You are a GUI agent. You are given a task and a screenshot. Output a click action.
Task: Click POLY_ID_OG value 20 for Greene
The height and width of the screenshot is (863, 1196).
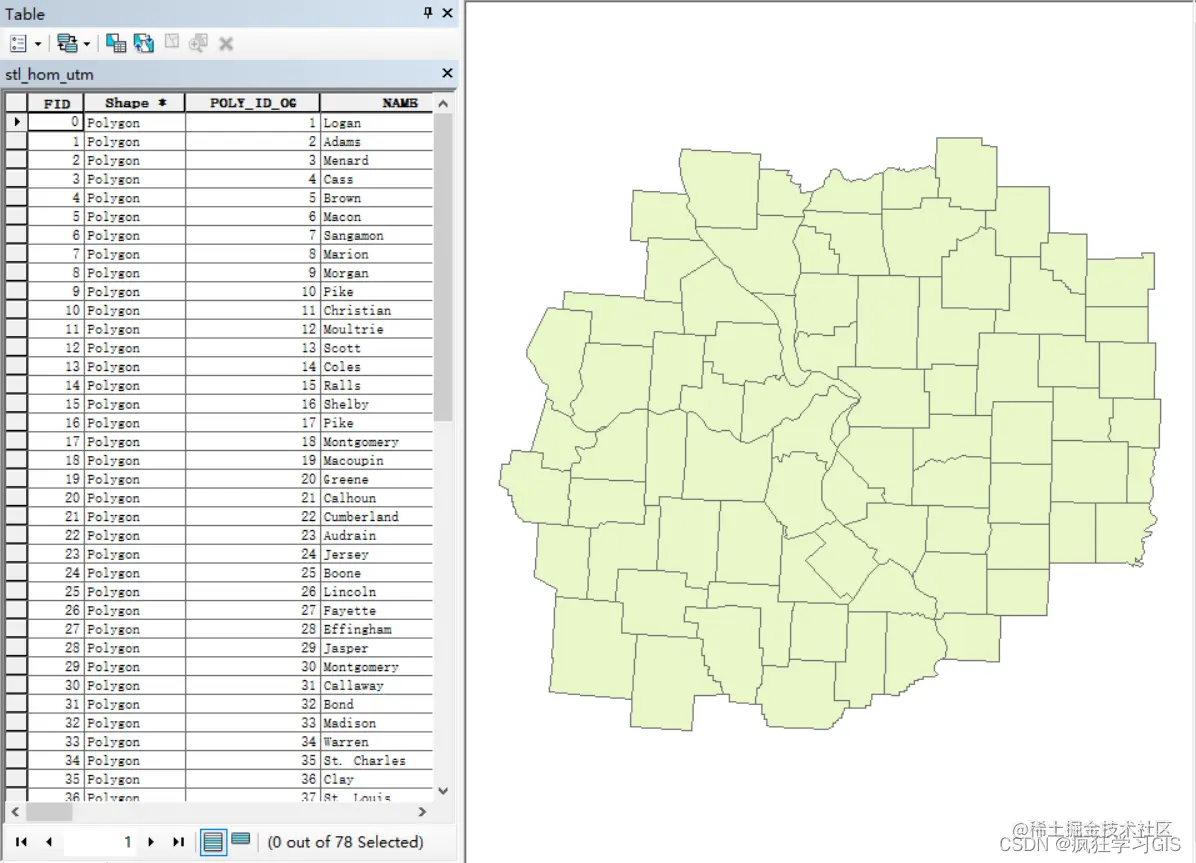[252, 479]
